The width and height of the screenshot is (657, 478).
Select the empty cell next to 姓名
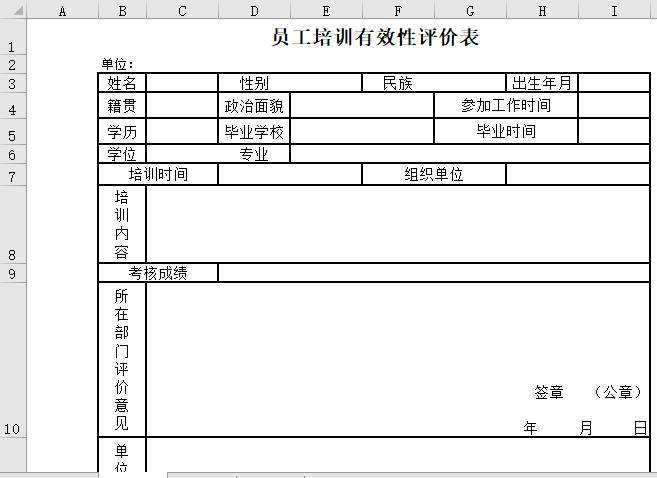click(182, 83)
